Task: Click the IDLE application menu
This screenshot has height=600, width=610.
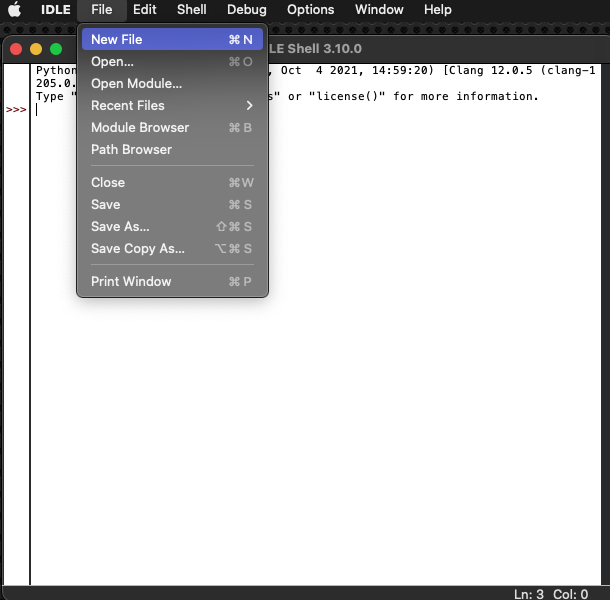Action: click(x=55, y=10)
